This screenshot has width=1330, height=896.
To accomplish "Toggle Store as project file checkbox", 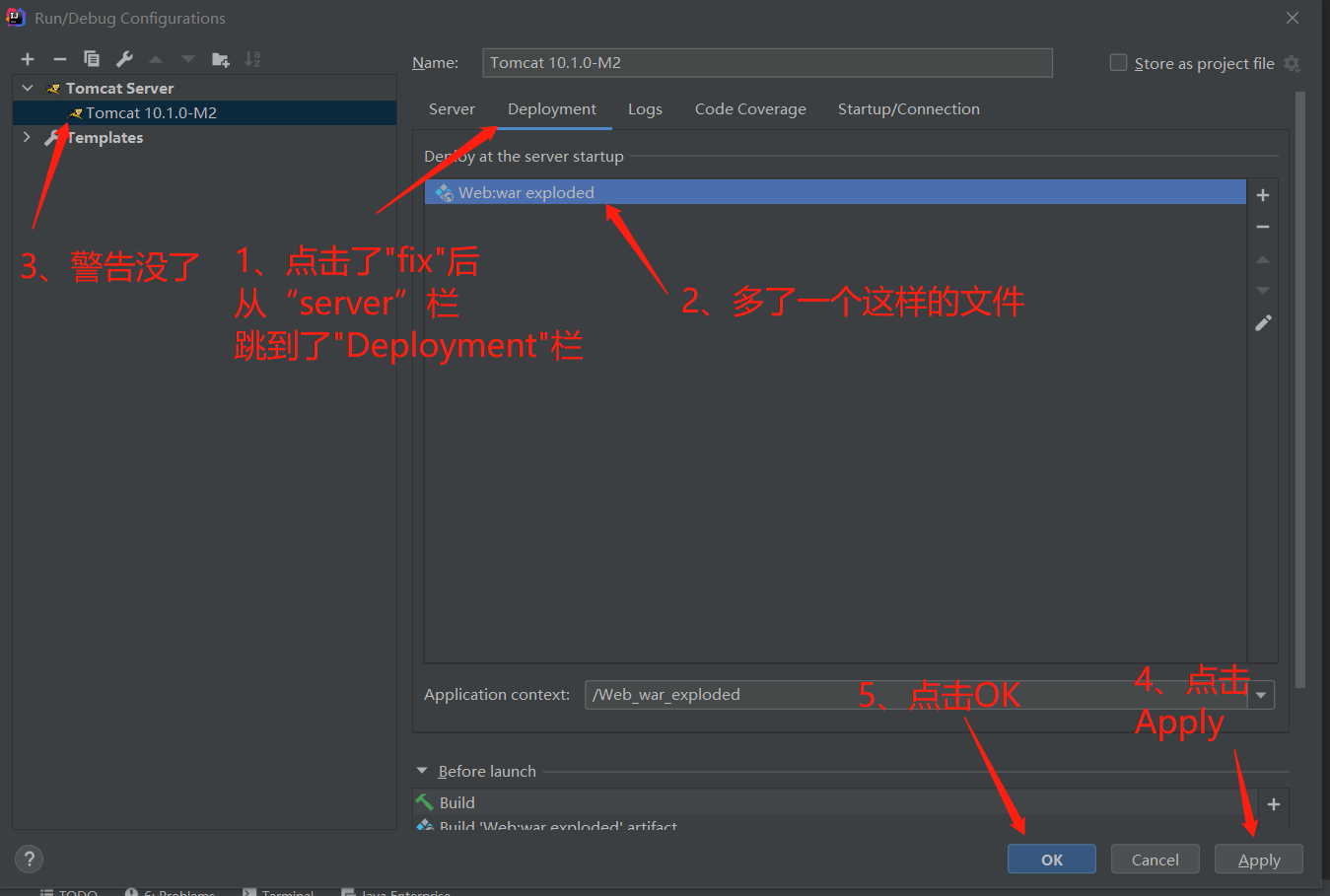I will [1118, 62].
